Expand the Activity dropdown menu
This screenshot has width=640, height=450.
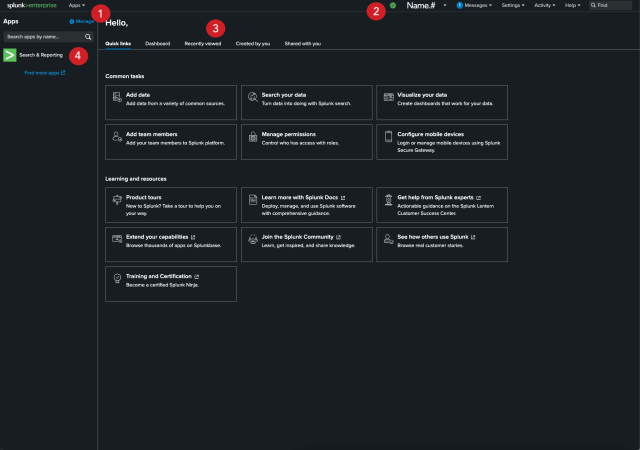pos(545,5)
